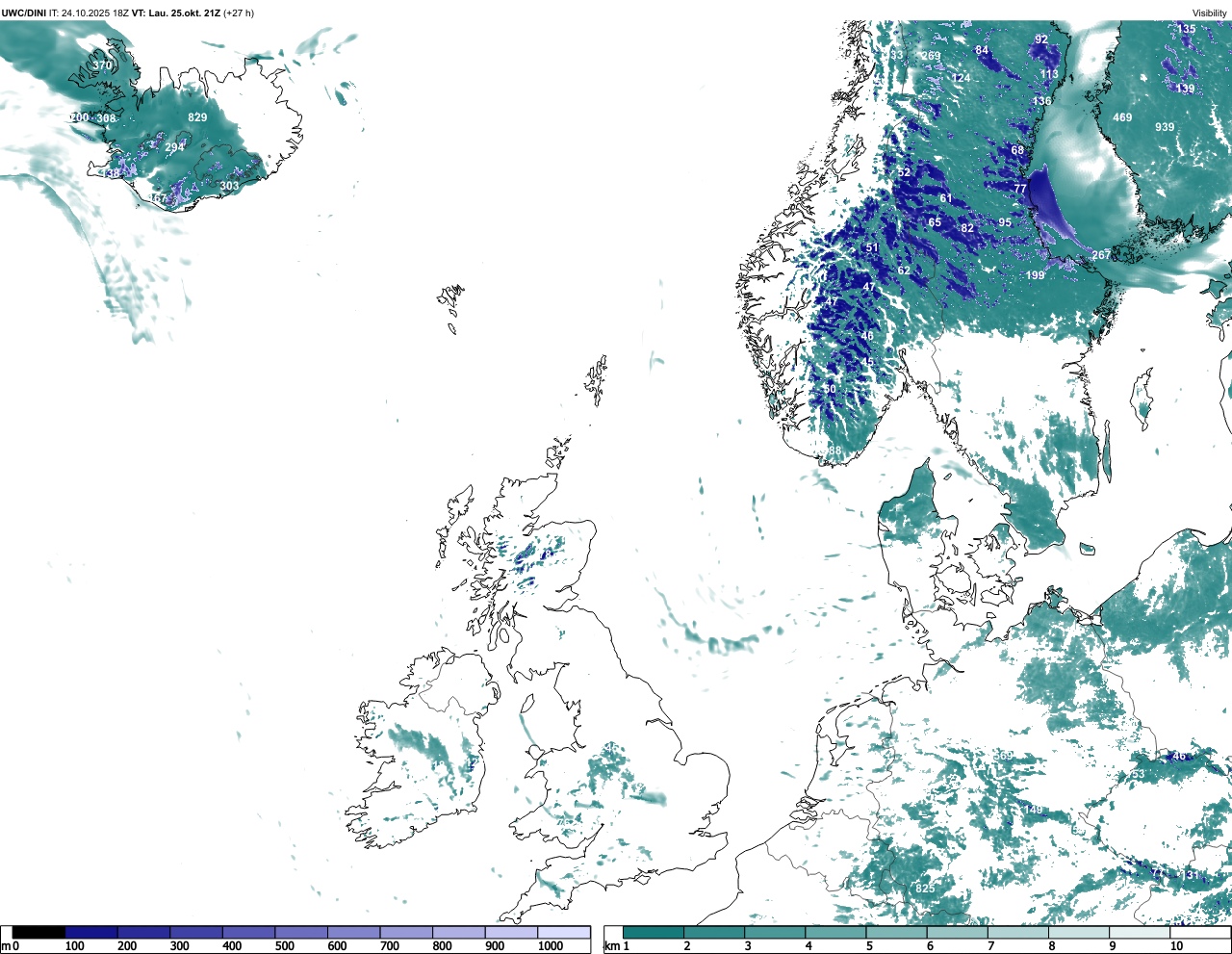This screenshot has height=954, width=1232.
Task: Click the darkest teal 1–2 km legend swatch
Action: click(x=654, y=933)
